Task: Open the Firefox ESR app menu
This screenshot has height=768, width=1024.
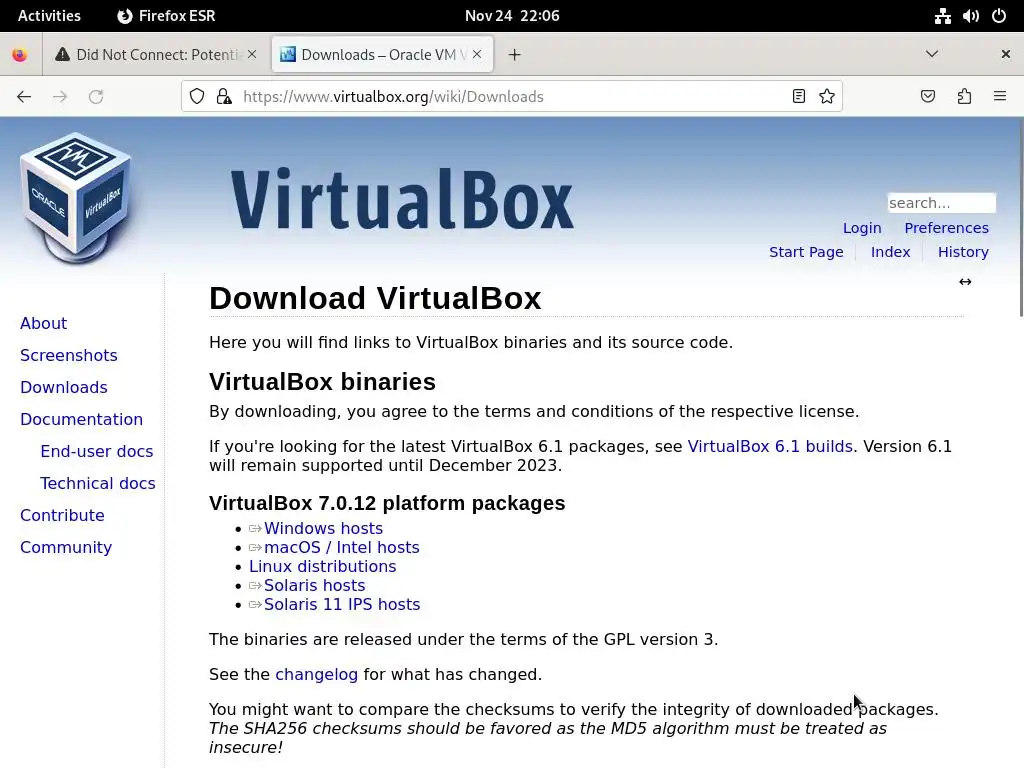Action: (x=166, y=16)
